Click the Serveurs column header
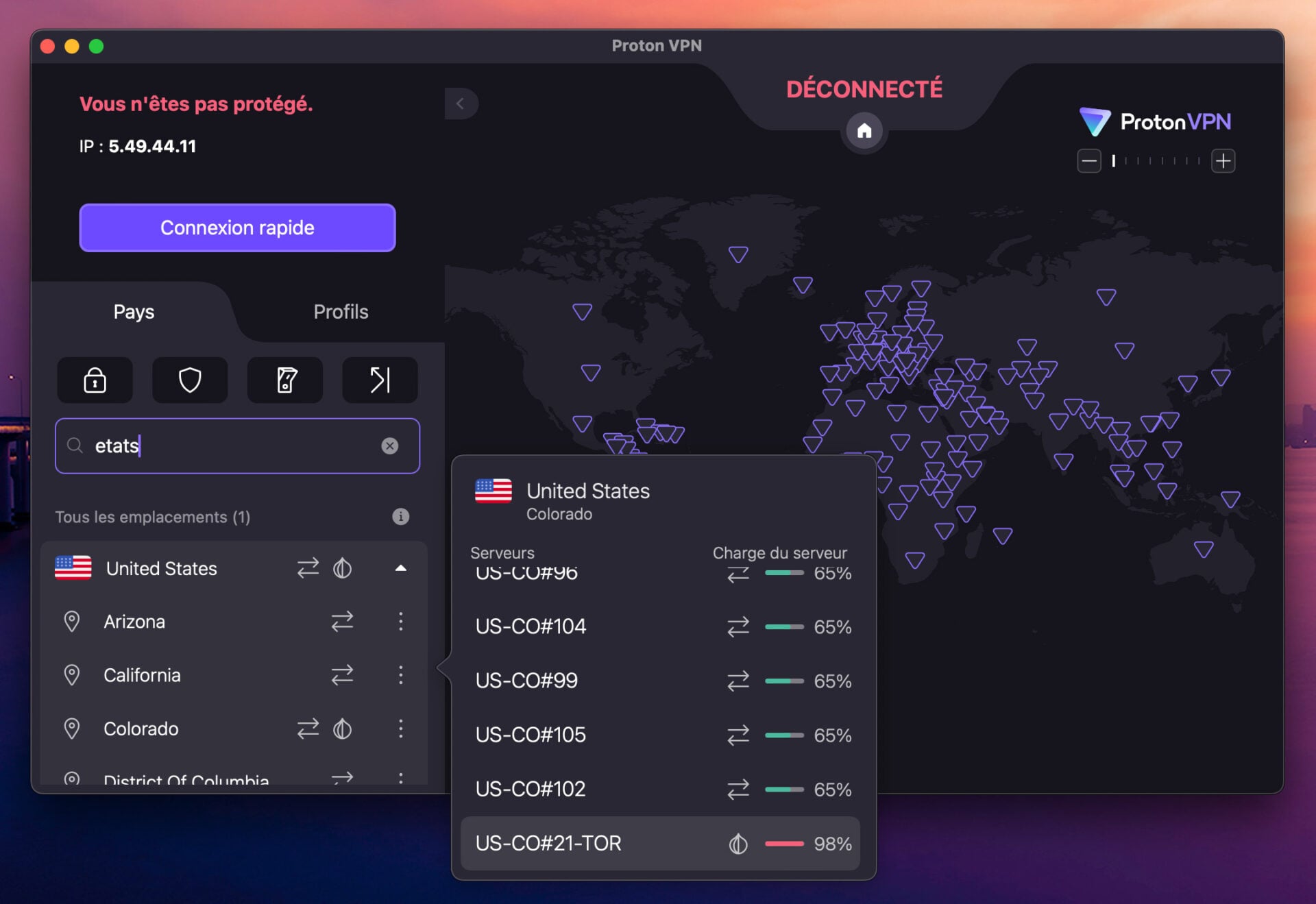1316x904 pixels. (502, 552)
